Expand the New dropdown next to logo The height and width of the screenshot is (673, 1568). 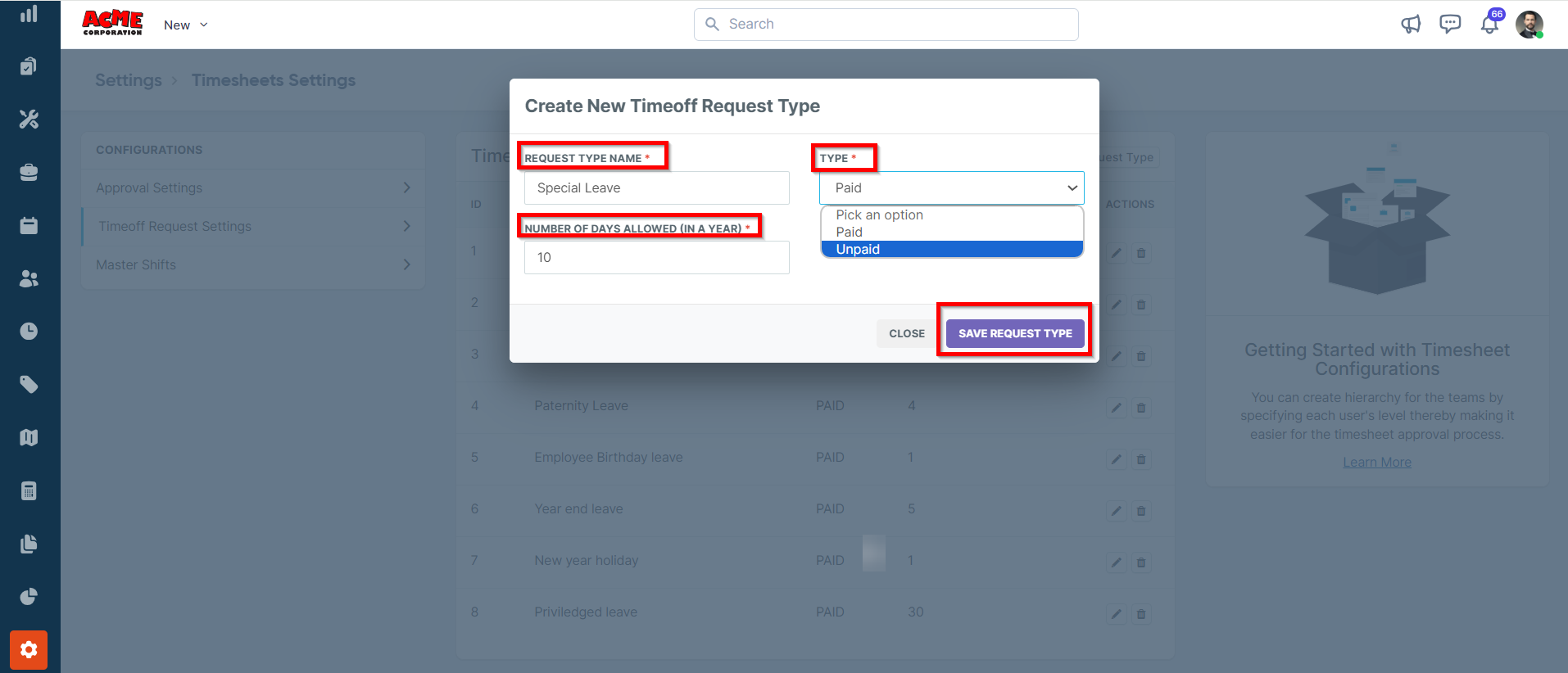click(186, 25)
